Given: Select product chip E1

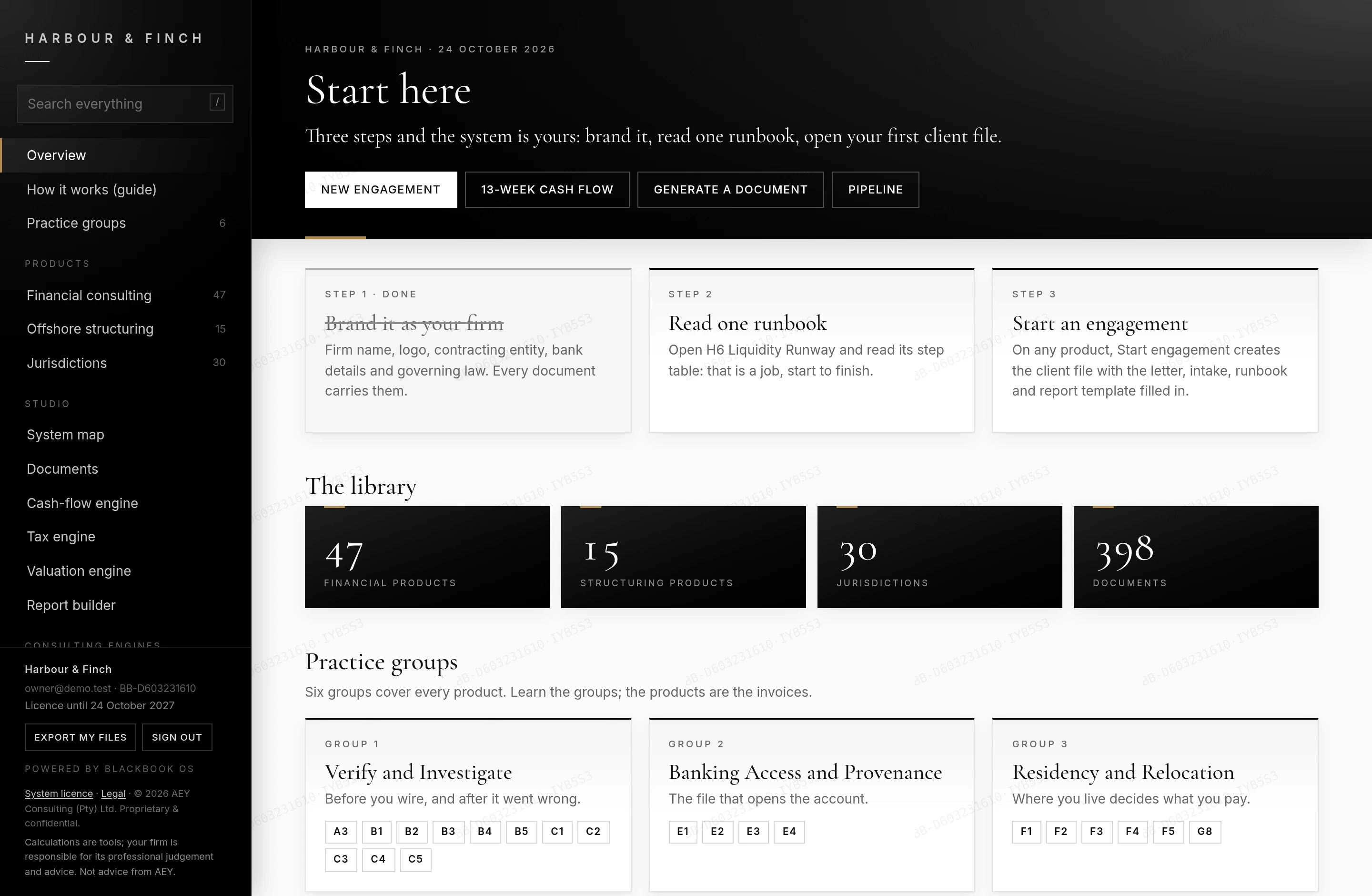Looking at the screenshot, I should coord(683,832).
